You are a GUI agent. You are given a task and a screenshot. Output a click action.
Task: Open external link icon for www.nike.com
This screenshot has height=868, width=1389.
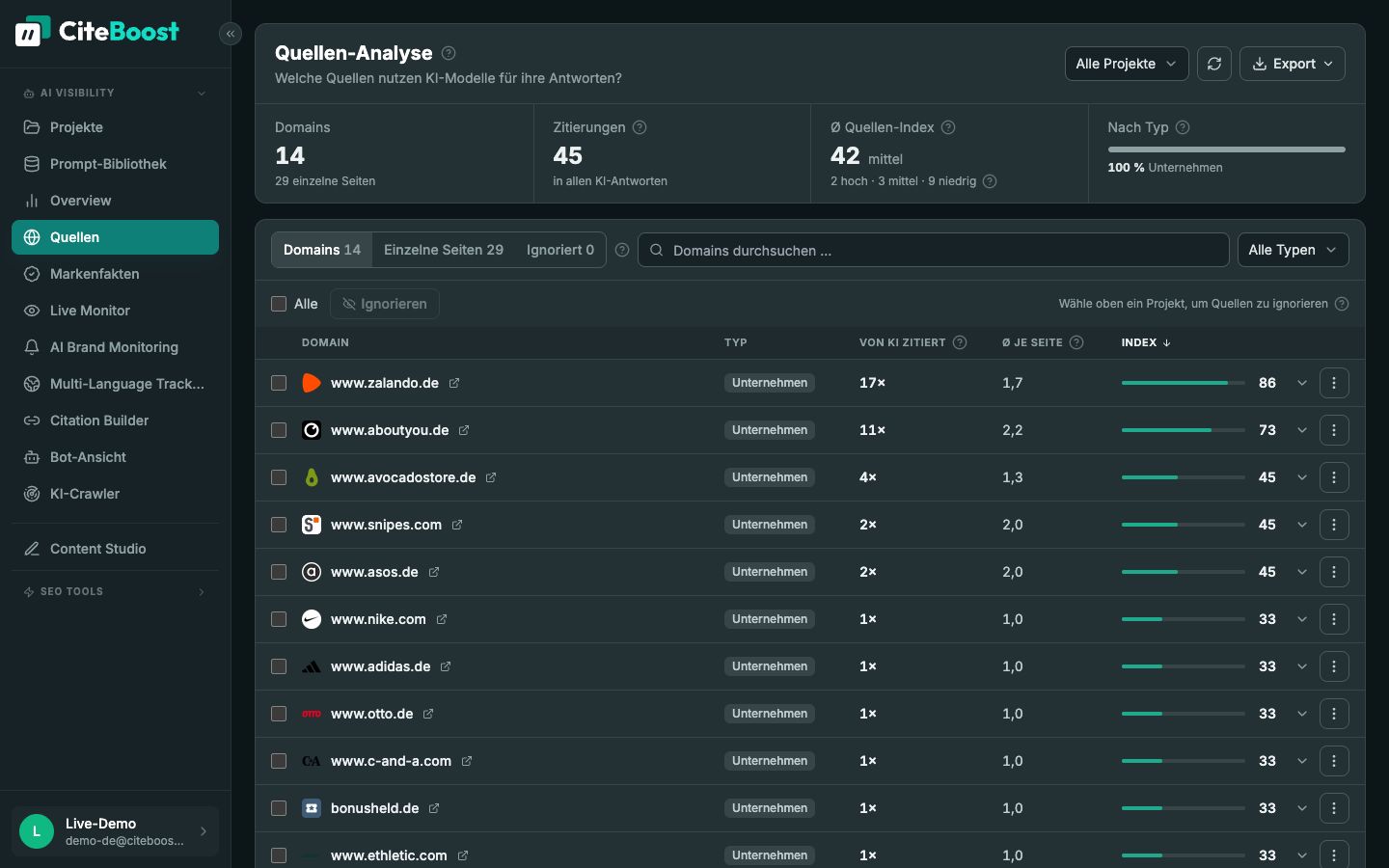click(x=442, y=619)
